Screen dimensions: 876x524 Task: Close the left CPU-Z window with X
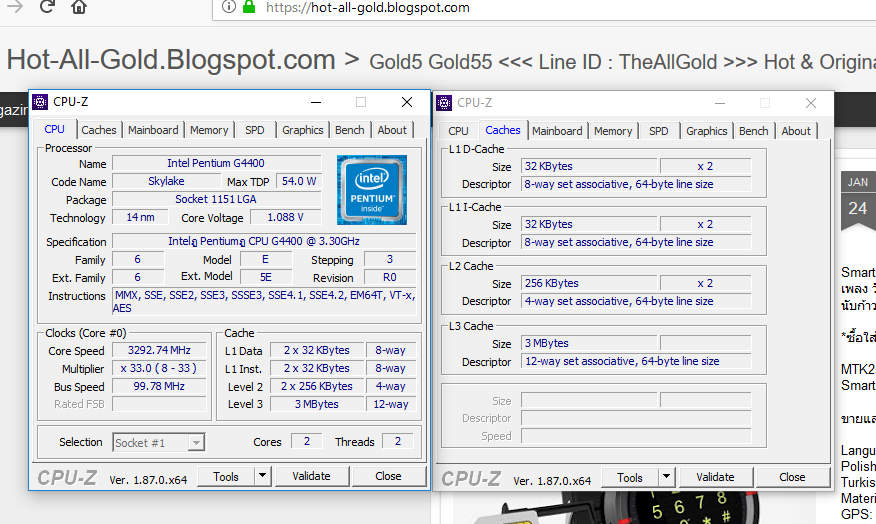pyautogui.click(x=407, y=102)
